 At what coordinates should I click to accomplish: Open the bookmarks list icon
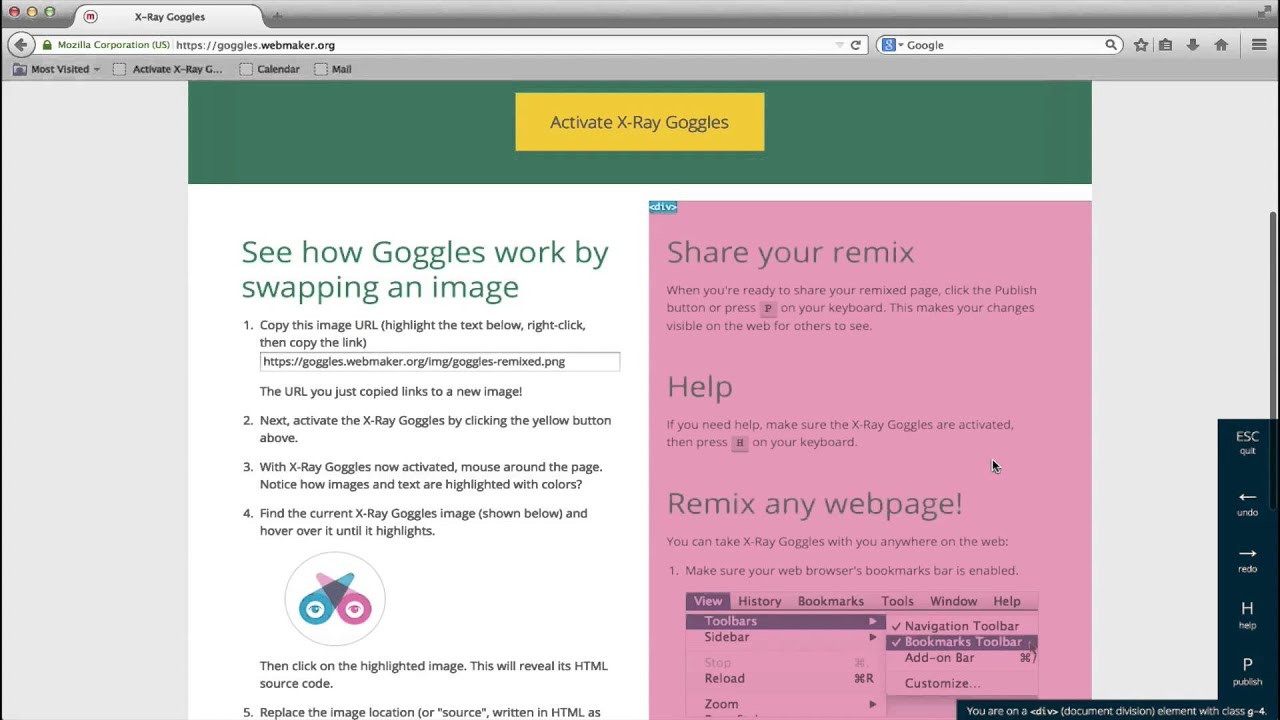(1166, 45)
